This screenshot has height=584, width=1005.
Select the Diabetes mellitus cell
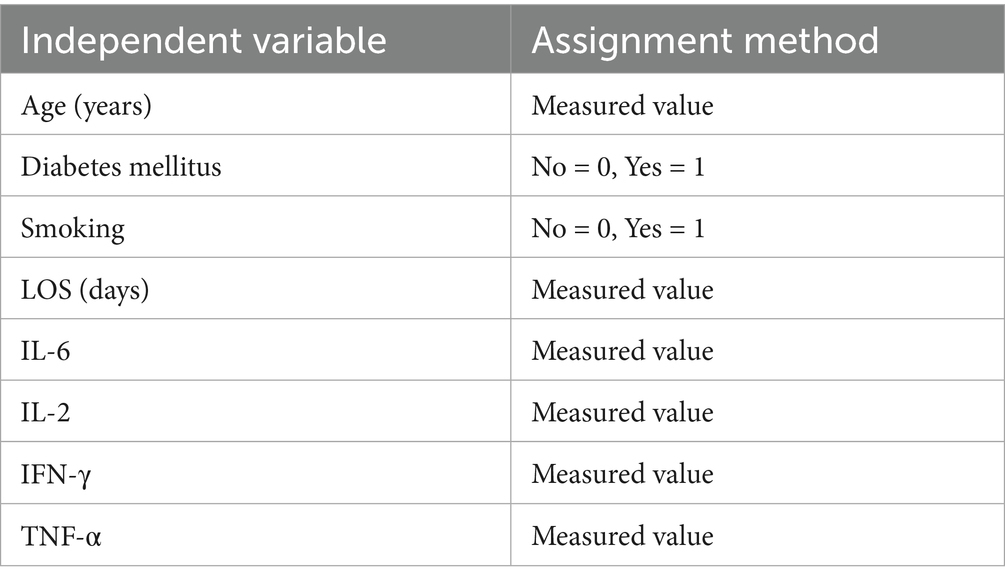[x=121, y=166]
